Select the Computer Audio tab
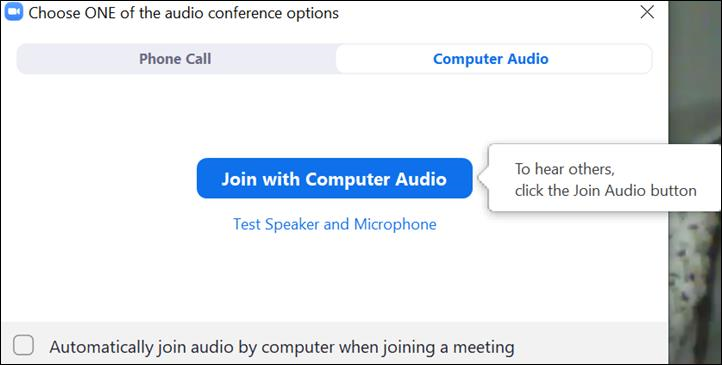Viewport: 722px width, 365px height. pos(493,59)
